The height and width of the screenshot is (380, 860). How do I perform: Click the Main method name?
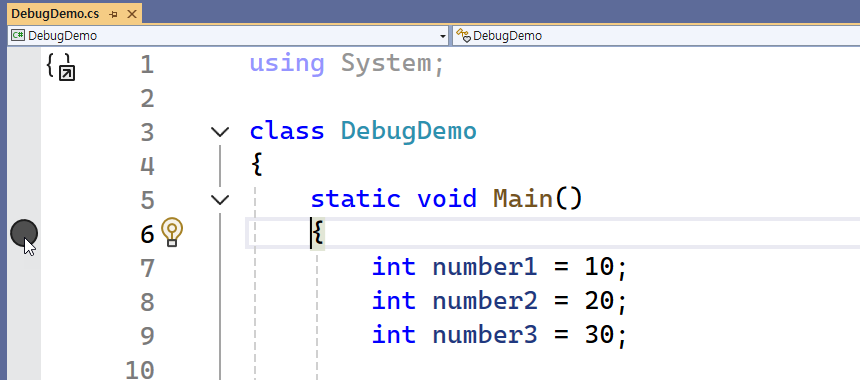[523, 198]
